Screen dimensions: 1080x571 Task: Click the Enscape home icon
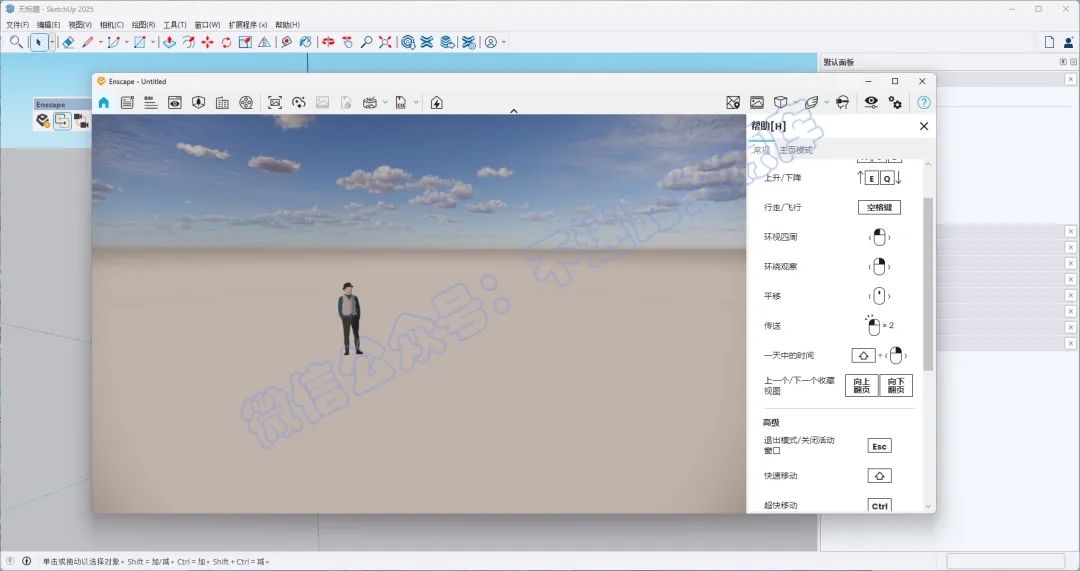click(103, 103)
